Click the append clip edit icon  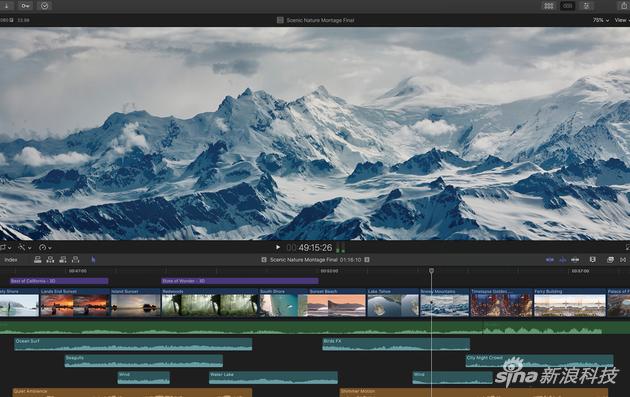63,260
